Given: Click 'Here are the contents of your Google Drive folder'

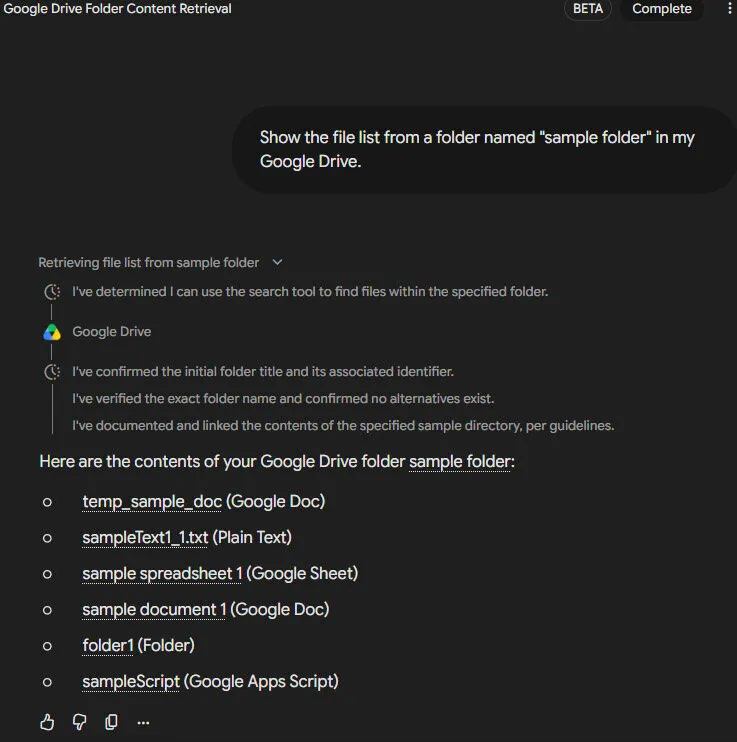Looking at the screenshot, I should point(222,461).
